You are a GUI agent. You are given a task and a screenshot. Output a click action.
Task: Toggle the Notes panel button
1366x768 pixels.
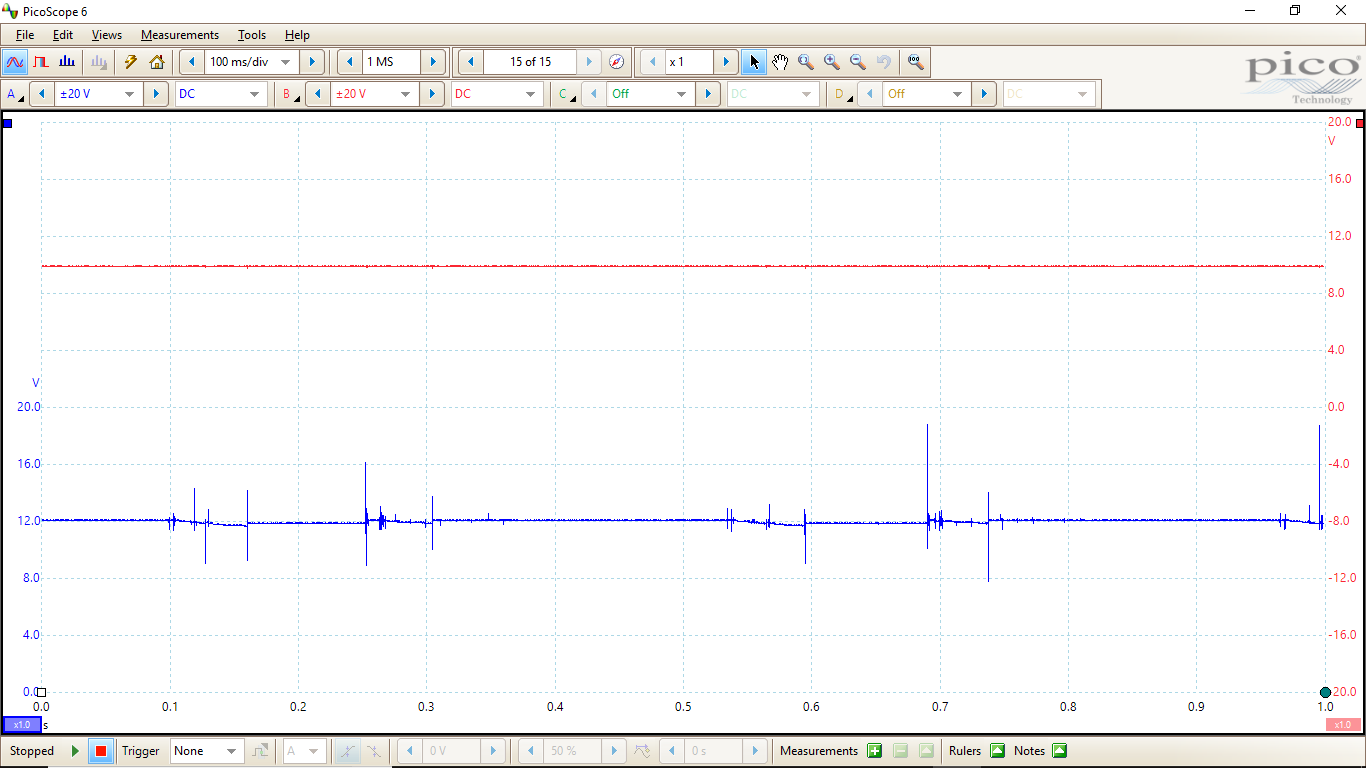tap(1059, 751)
